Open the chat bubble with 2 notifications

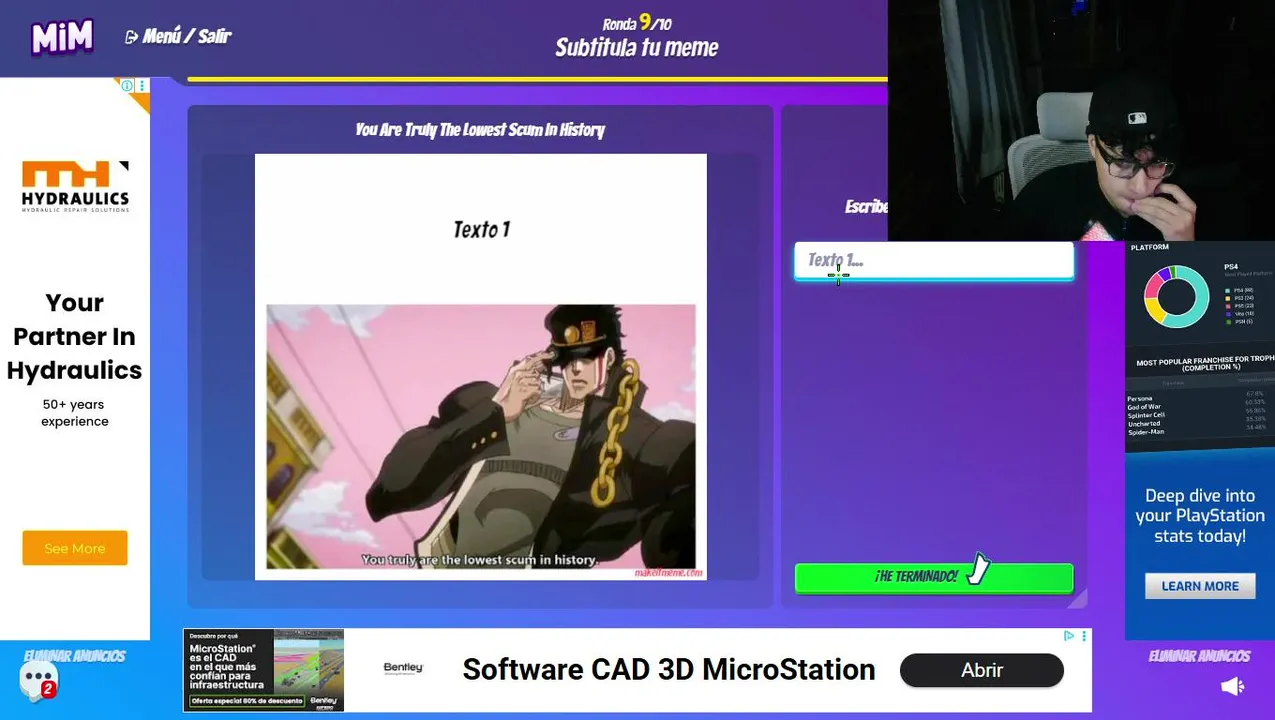coord(38,680)
